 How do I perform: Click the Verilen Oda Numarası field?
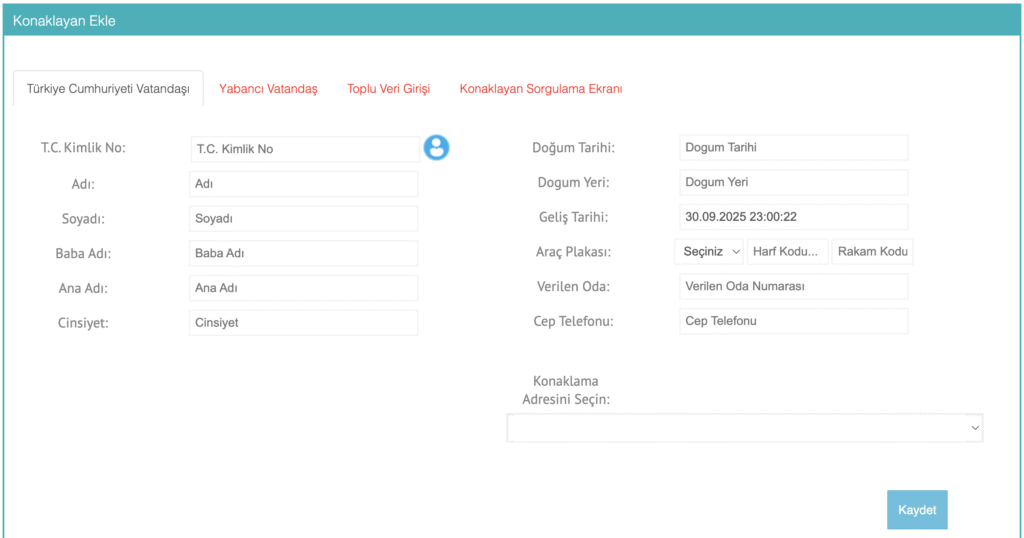pyautogui.click(x=793, y=287)
